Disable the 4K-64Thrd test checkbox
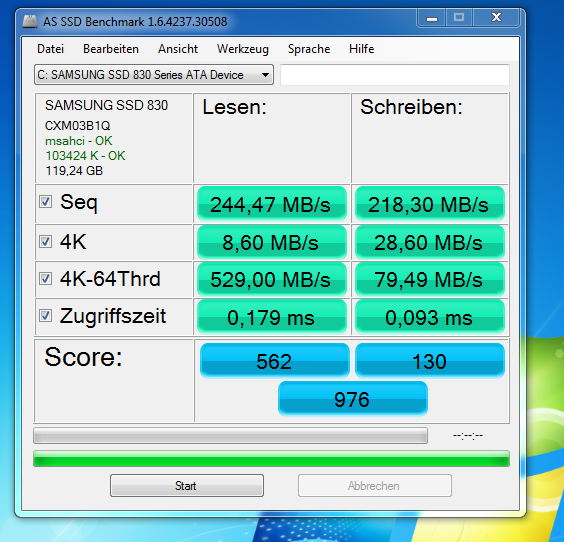 45,279
